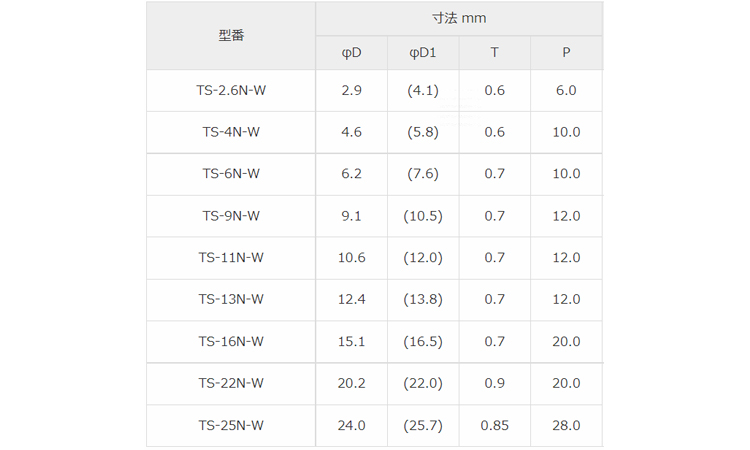
Task: Click the 6.0 pitch value
Action: 566,90
